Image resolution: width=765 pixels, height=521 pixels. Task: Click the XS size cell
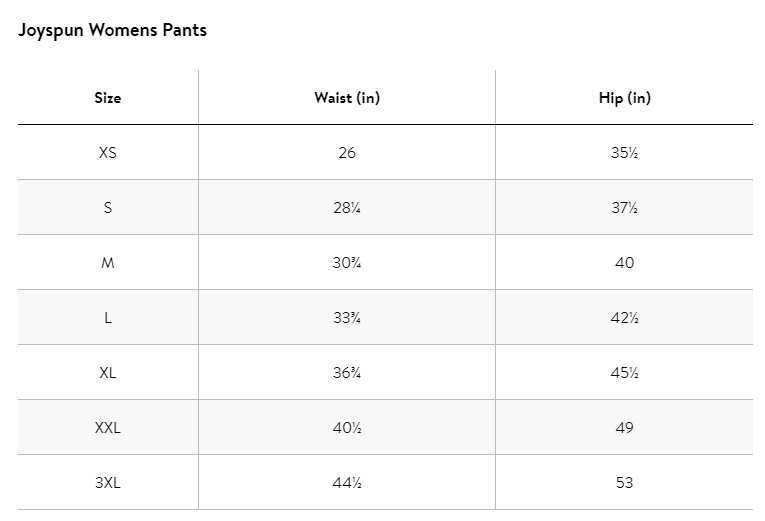coord(108,153)
